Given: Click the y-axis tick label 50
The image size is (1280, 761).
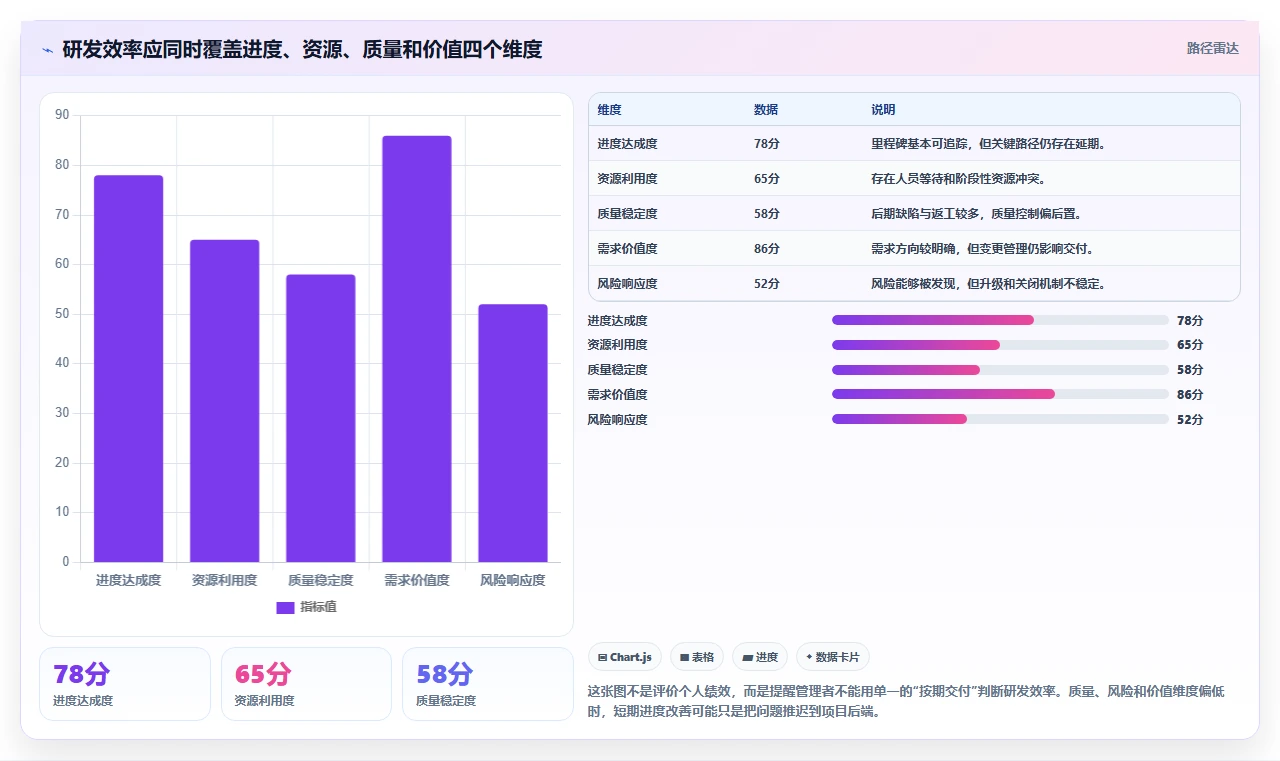Looking at the screenshot, I should tap(62, 314).
